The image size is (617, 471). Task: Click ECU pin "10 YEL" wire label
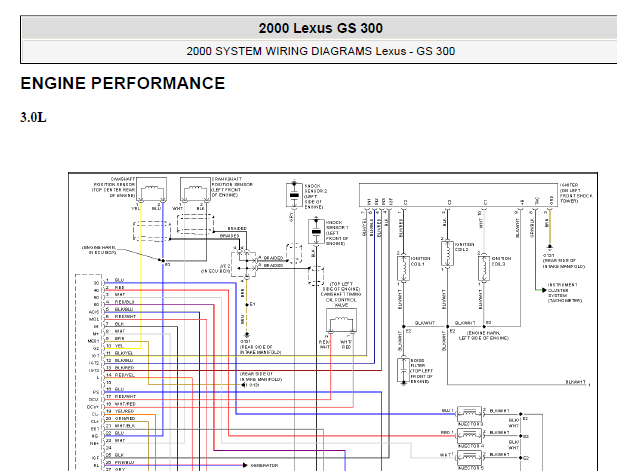[x=115, y=346]
